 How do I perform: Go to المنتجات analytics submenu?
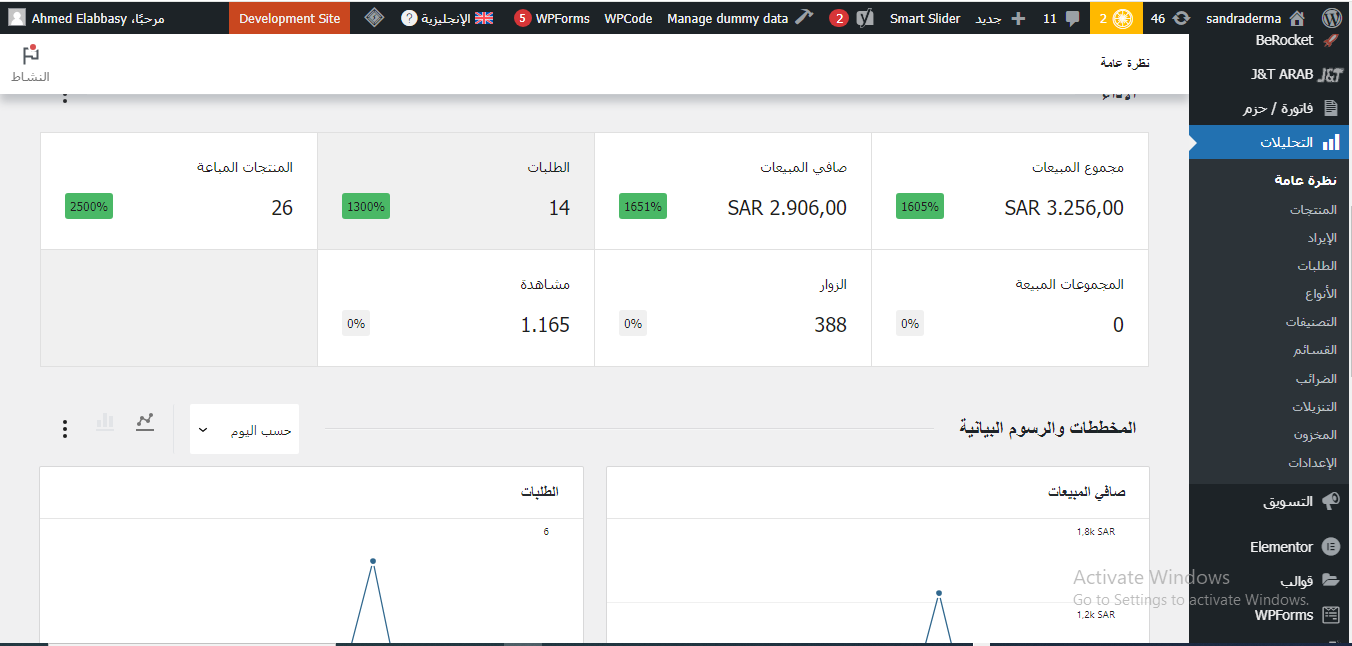(1313, 210)
